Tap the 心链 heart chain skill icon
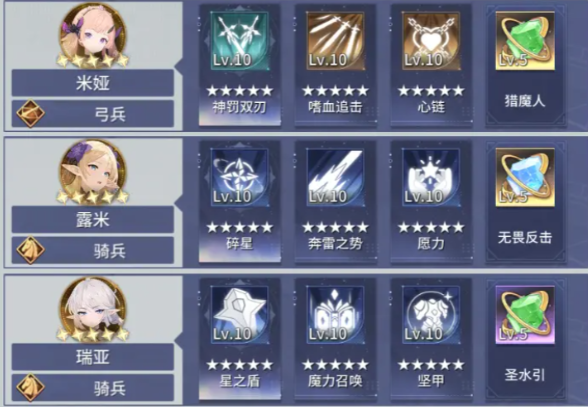588x407 pixels. 431,41
